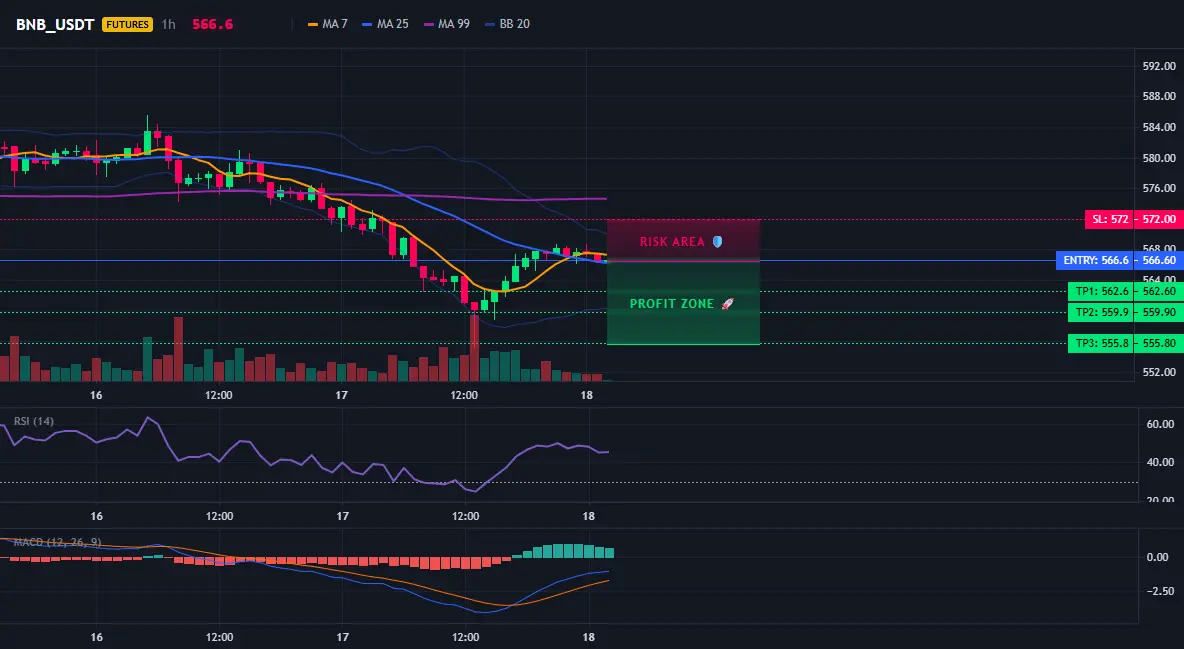
Task: Toggle the MA 99 legend item
Action: 446,24
